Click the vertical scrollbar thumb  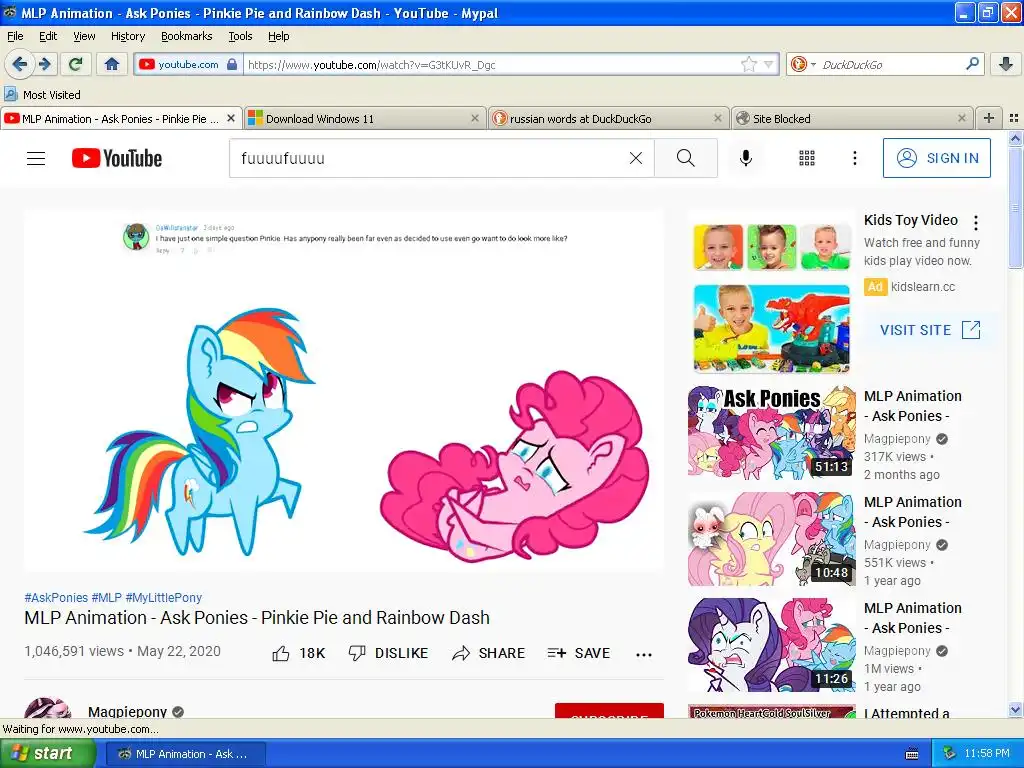pyautogui.click(x=1015, y=208)
